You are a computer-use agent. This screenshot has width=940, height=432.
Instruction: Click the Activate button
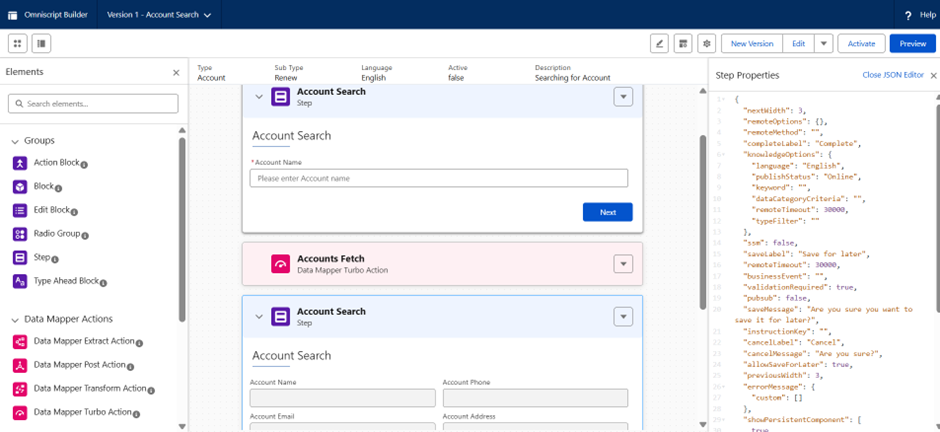861,44
